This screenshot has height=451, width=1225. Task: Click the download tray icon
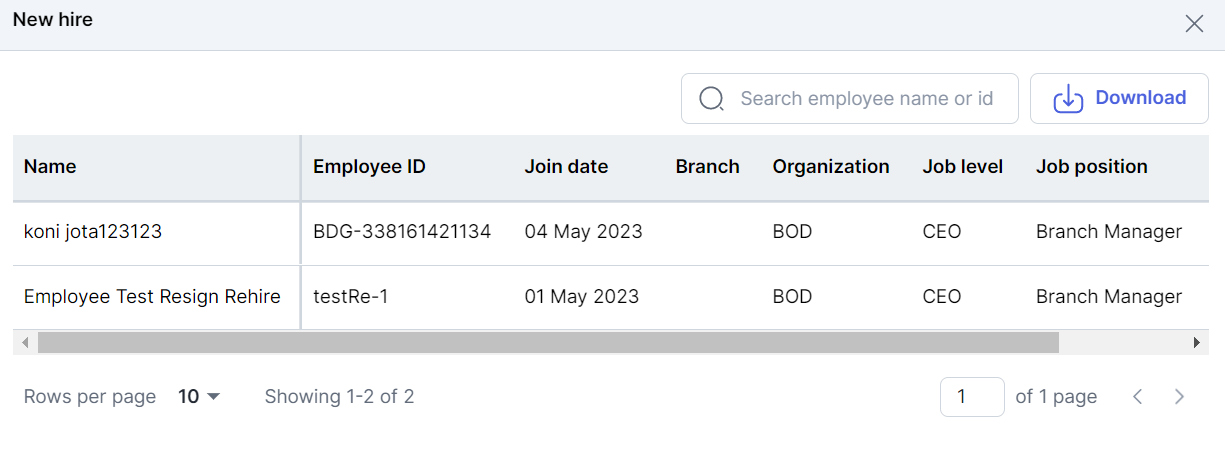pos(1068,99)
